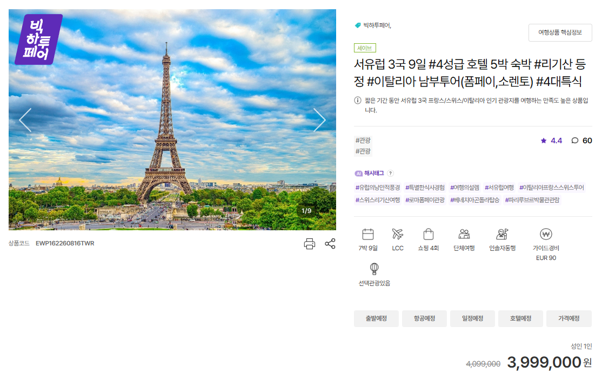The image size is (602, 373).
Task: Open the hashtag help question-mark icon
Action: click(x=390, y=173)
